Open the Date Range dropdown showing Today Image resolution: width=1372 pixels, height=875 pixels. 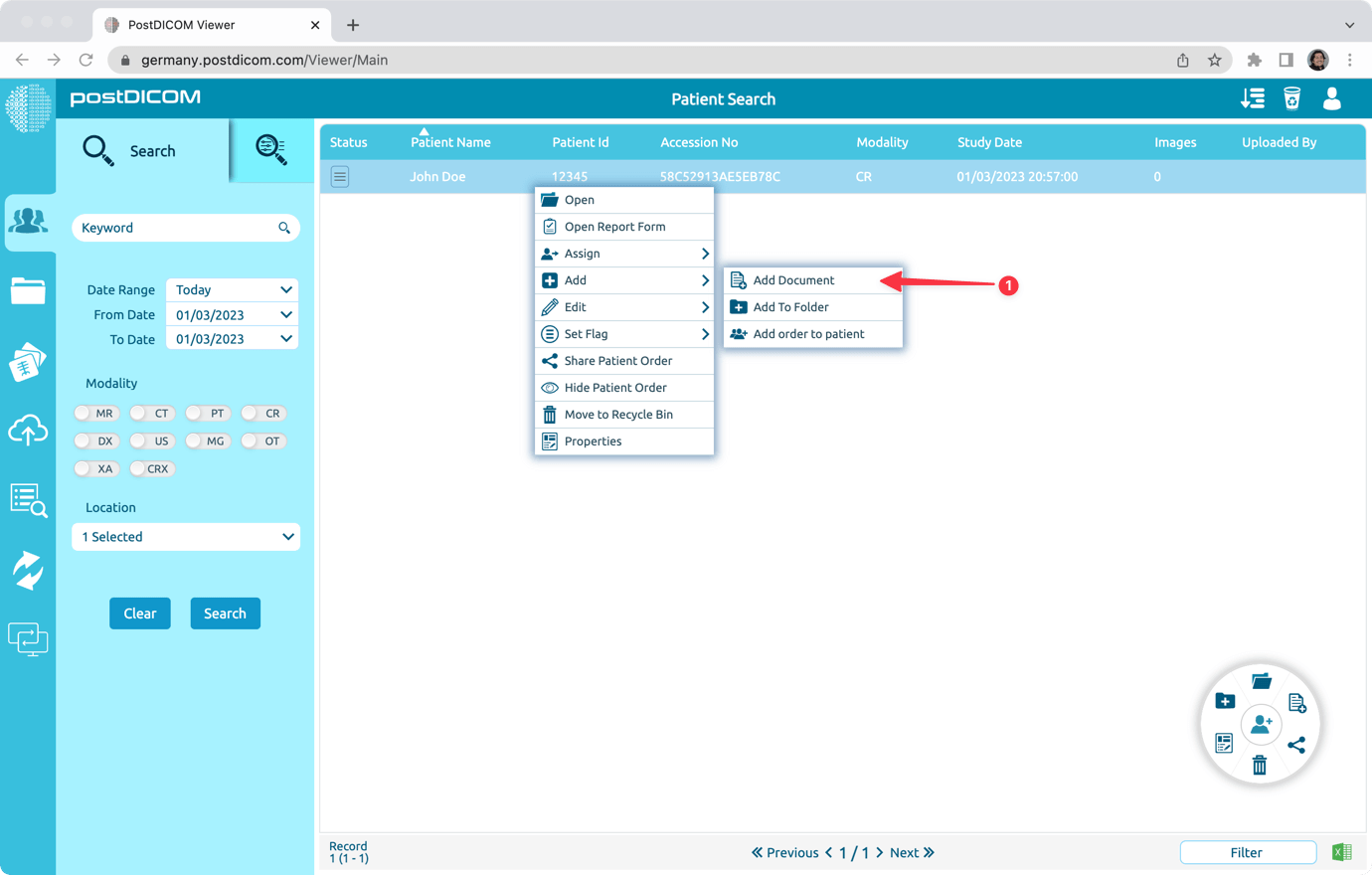pyautogui.click(x=232, y=289)
